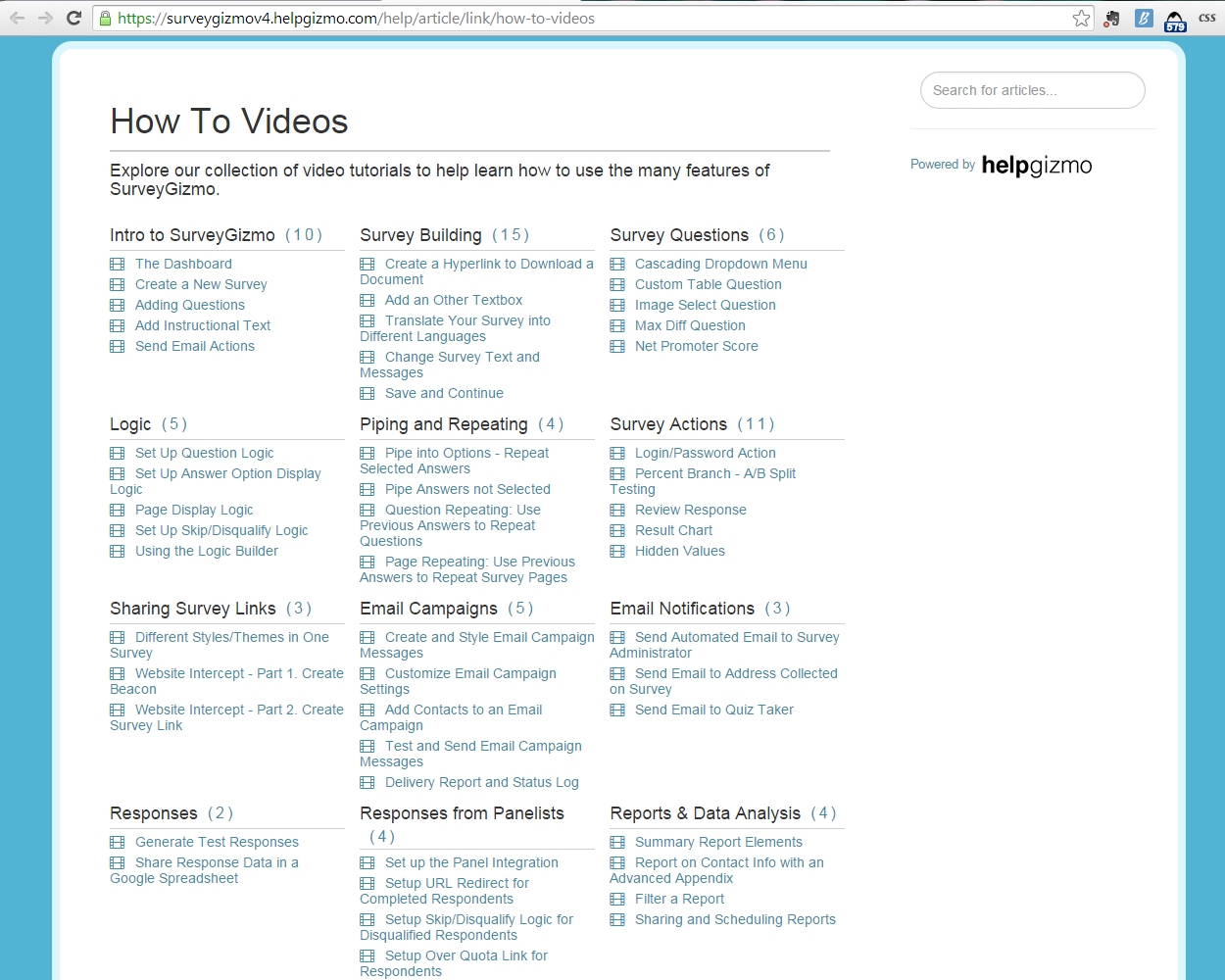Screen dimensions: 1225x980
Task: Click the film icon beside Page Display Logic
Action: point(117,510)
